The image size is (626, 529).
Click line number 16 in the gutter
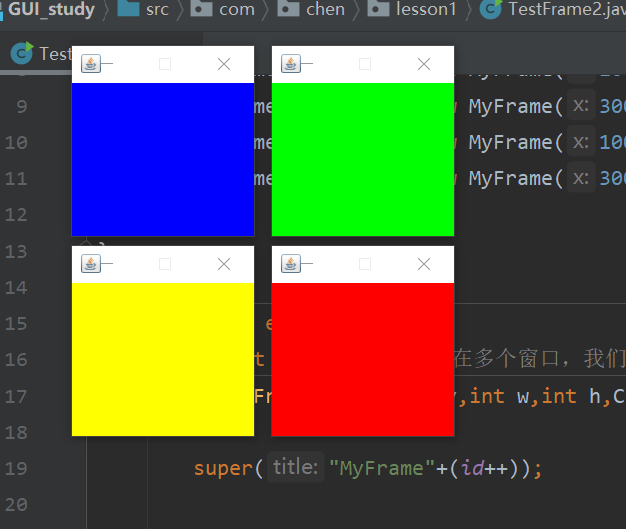[x=16, y=360]
